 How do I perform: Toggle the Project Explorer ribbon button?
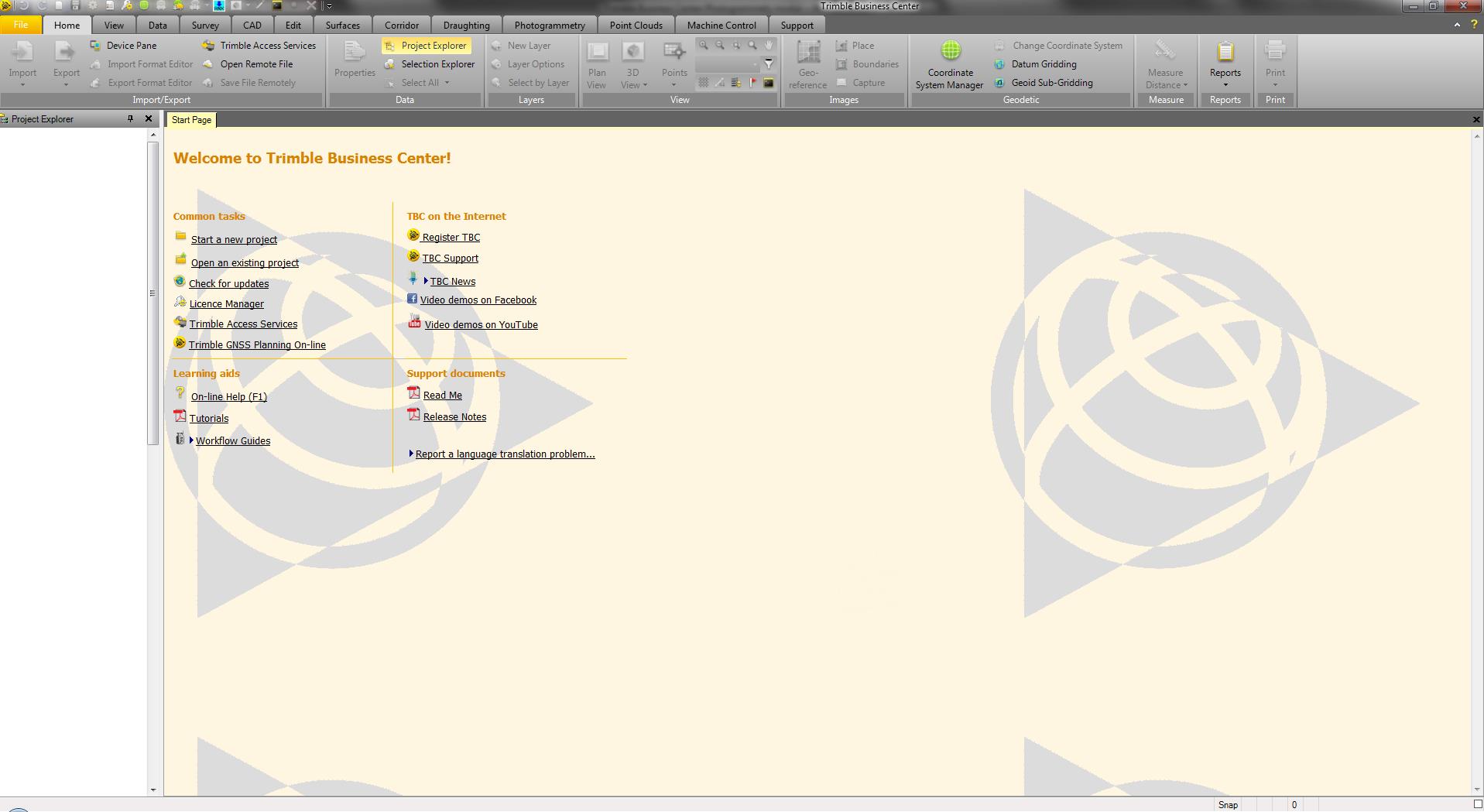point(426,46)
